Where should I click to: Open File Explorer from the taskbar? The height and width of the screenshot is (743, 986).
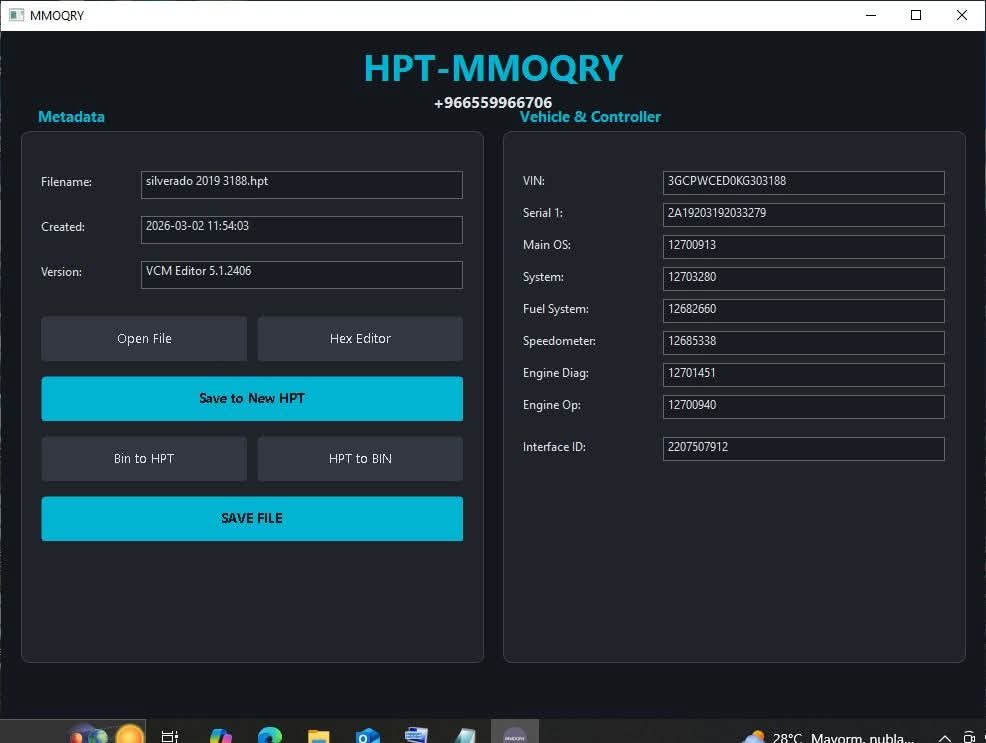click(x=318, y=736)
